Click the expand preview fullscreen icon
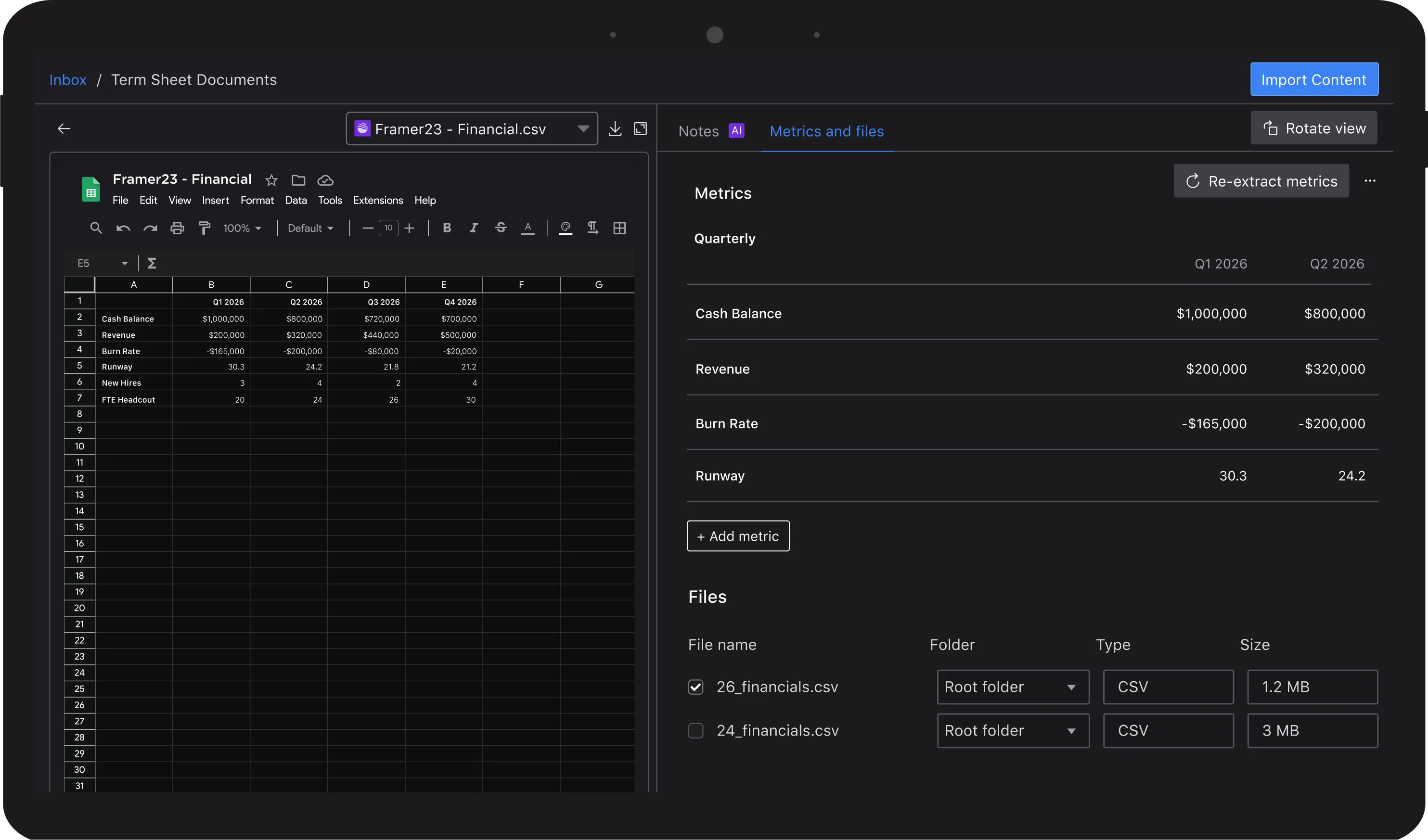The image size is (1428, 840). tap(640, 128)
